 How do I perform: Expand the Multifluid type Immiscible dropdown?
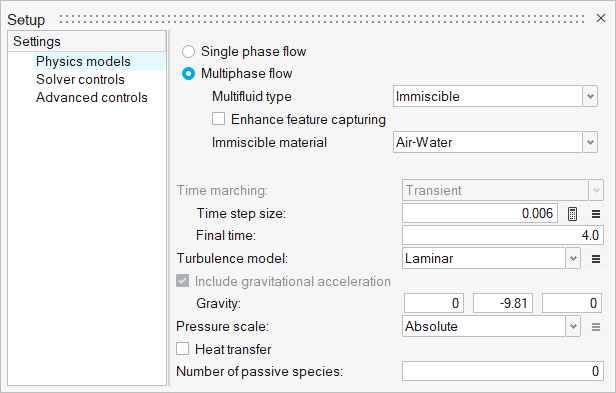(495, 96)
